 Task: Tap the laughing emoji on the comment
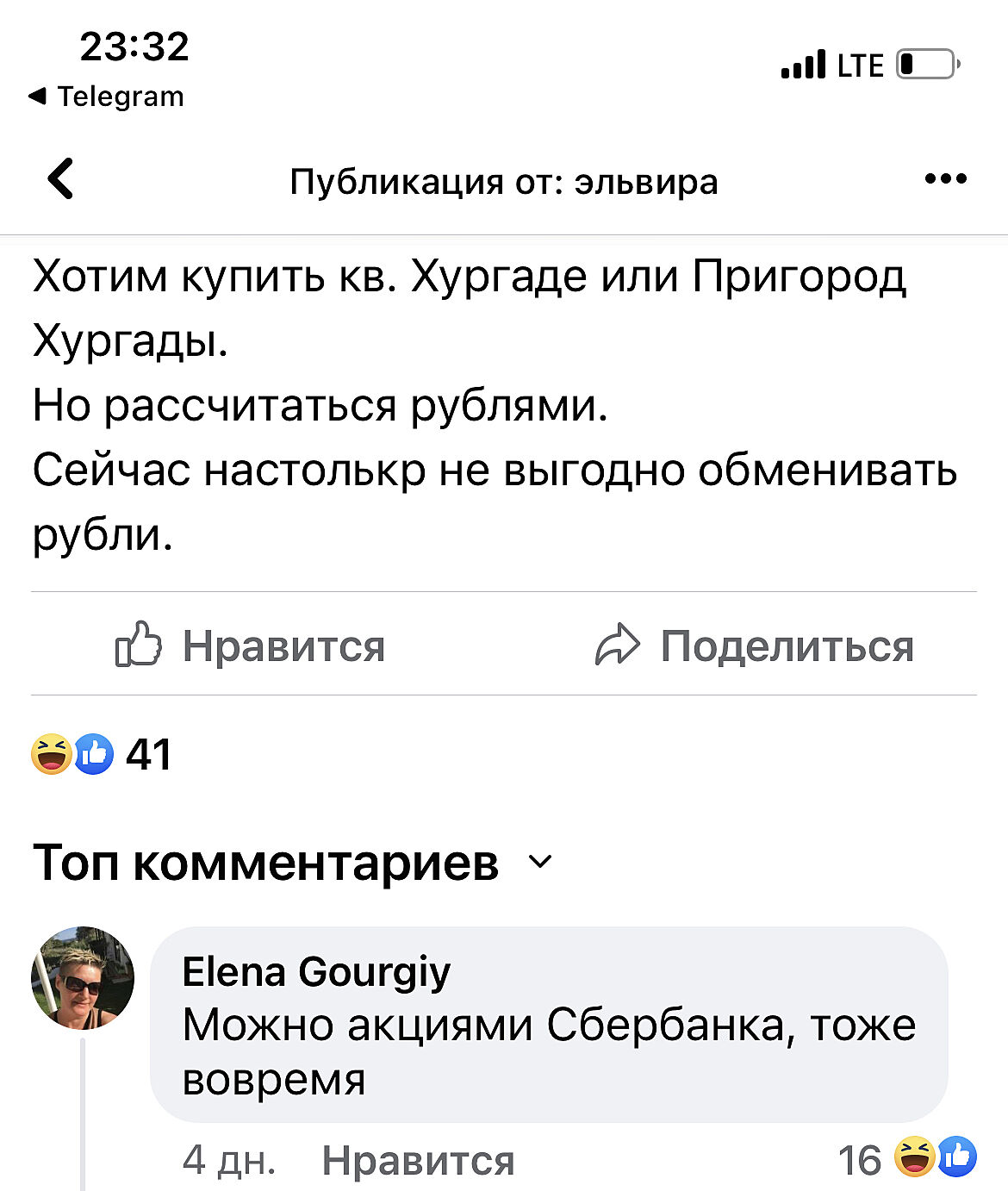click(915, 1157)
